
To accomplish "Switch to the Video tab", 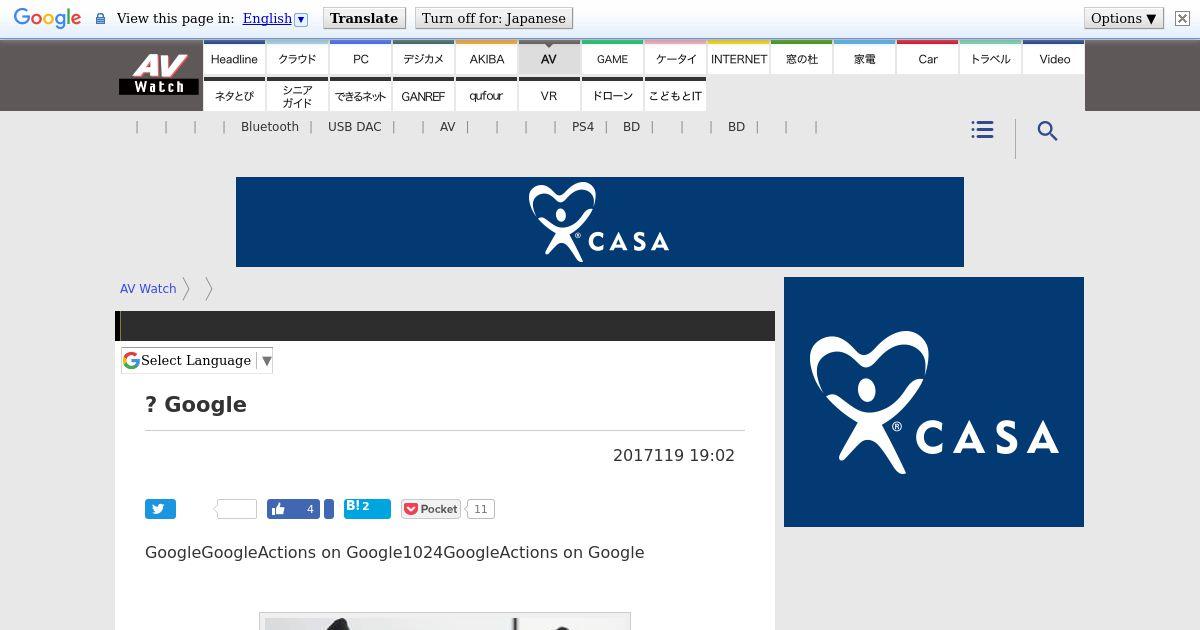I will point(1054,58).
